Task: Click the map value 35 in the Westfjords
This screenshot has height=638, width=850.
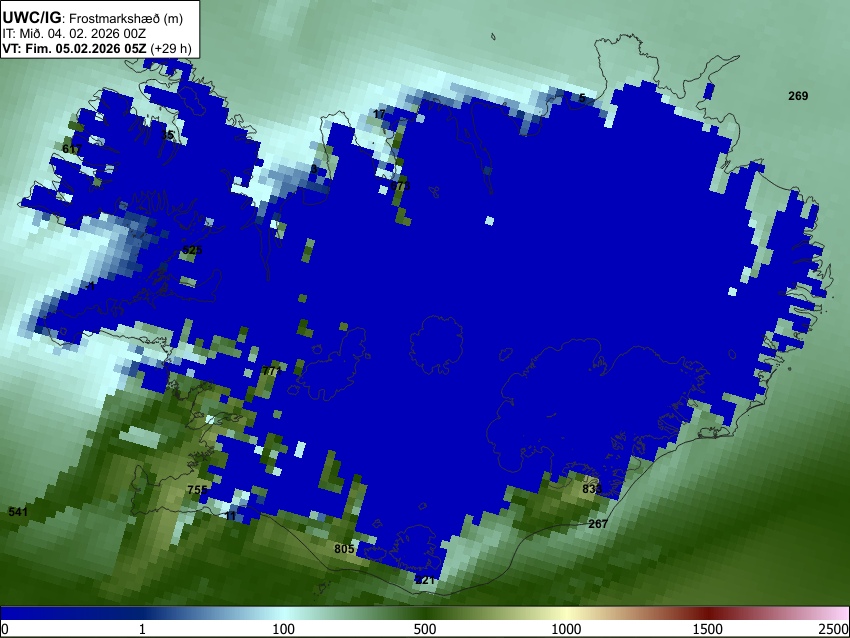Action: pyautogui.click(x=168, y=134)
